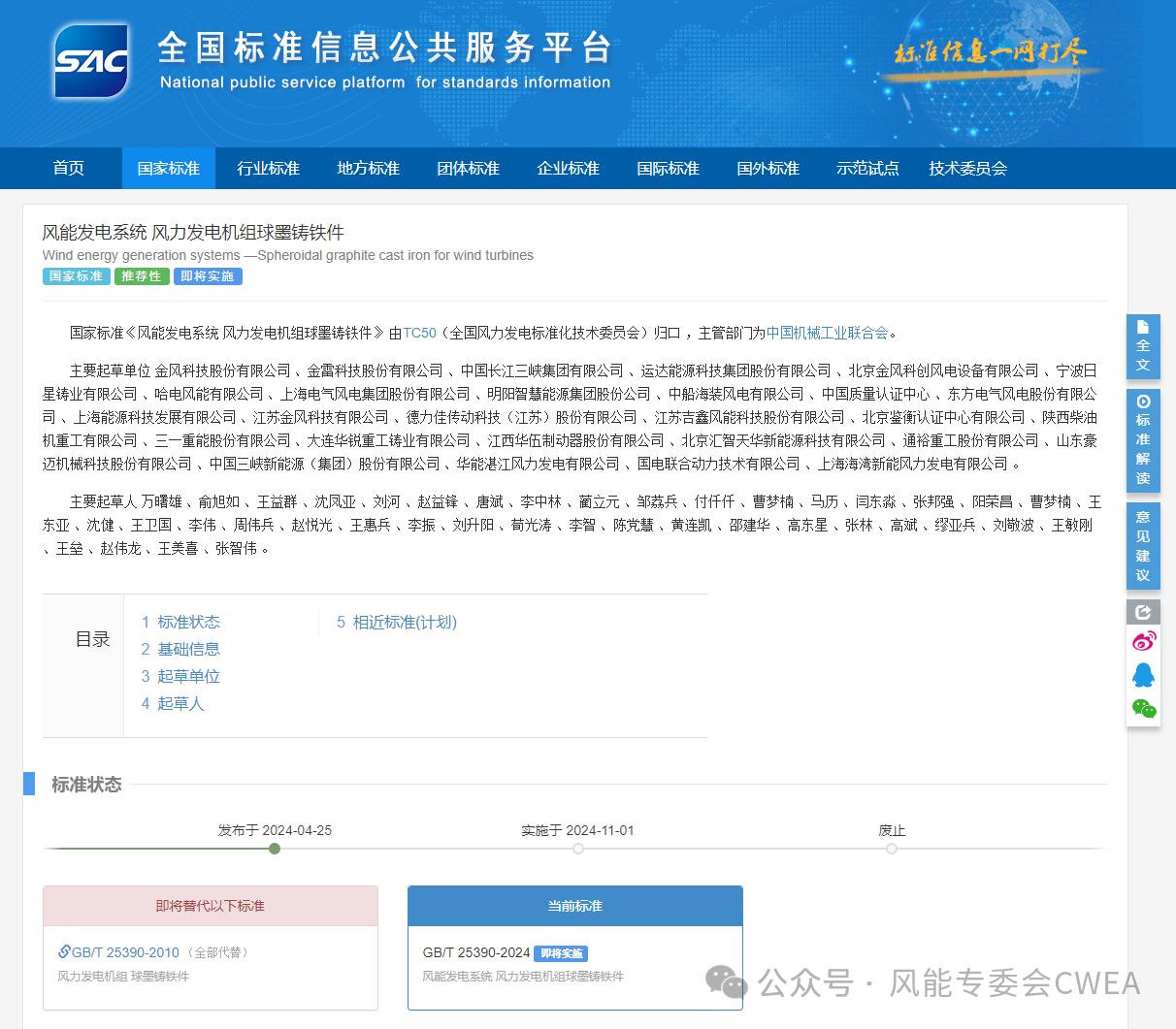Click the 即将实施 badge near standard title
The image size is (1176, 1029).
point(208,276)
